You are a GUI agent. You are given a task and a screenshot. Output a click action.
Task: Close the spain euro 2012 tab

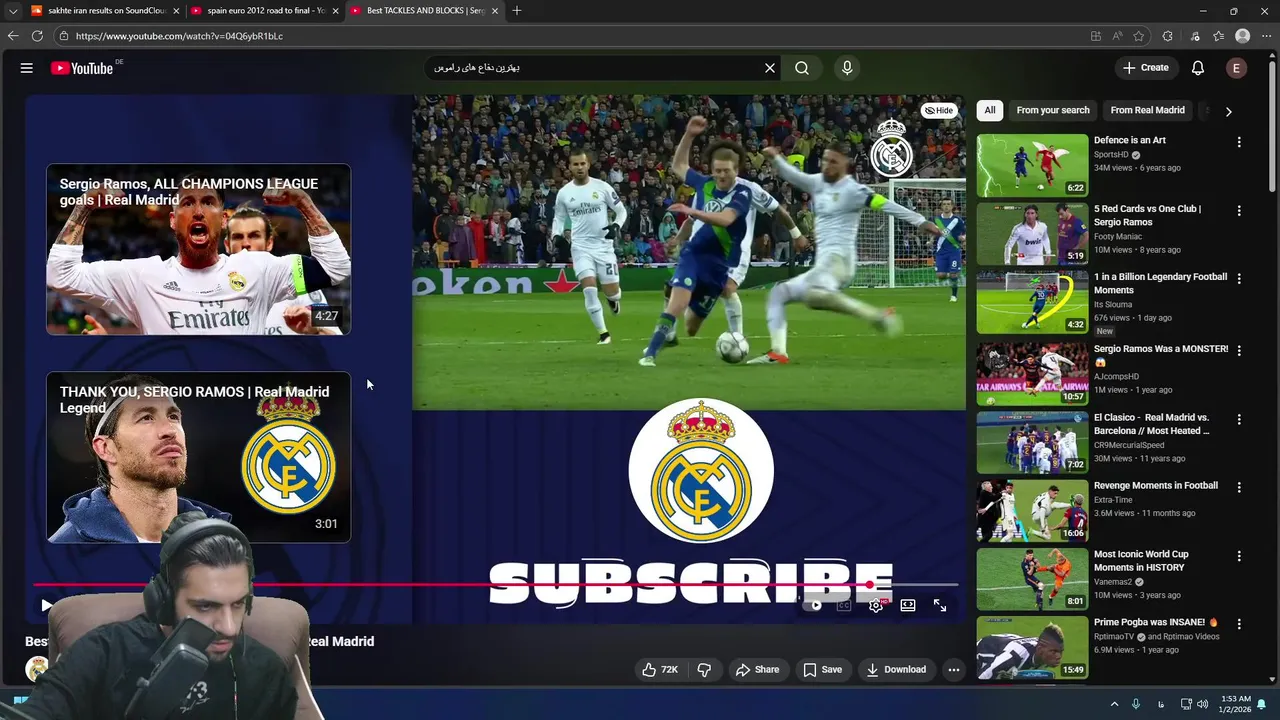(335, 11)
